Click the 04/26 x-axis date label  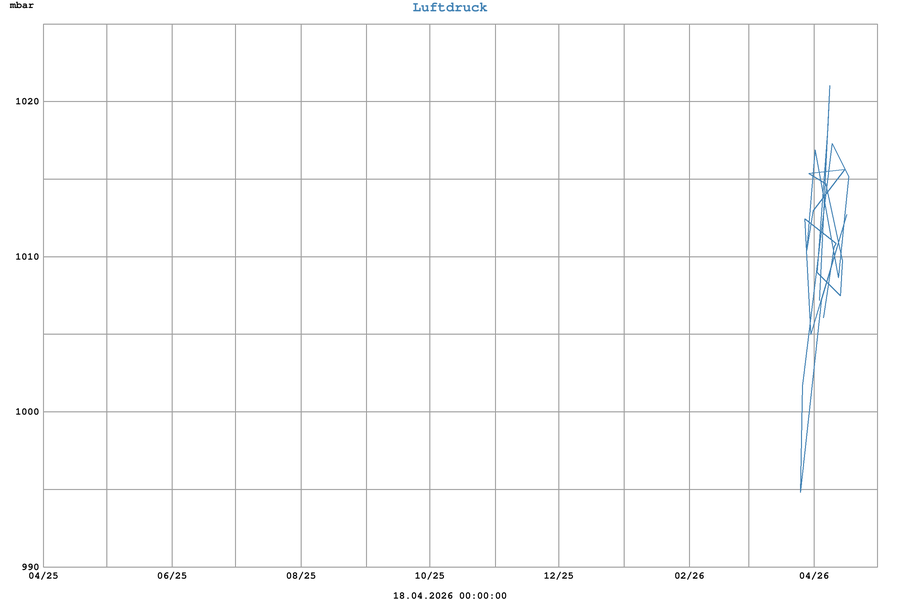pos(814,576)
